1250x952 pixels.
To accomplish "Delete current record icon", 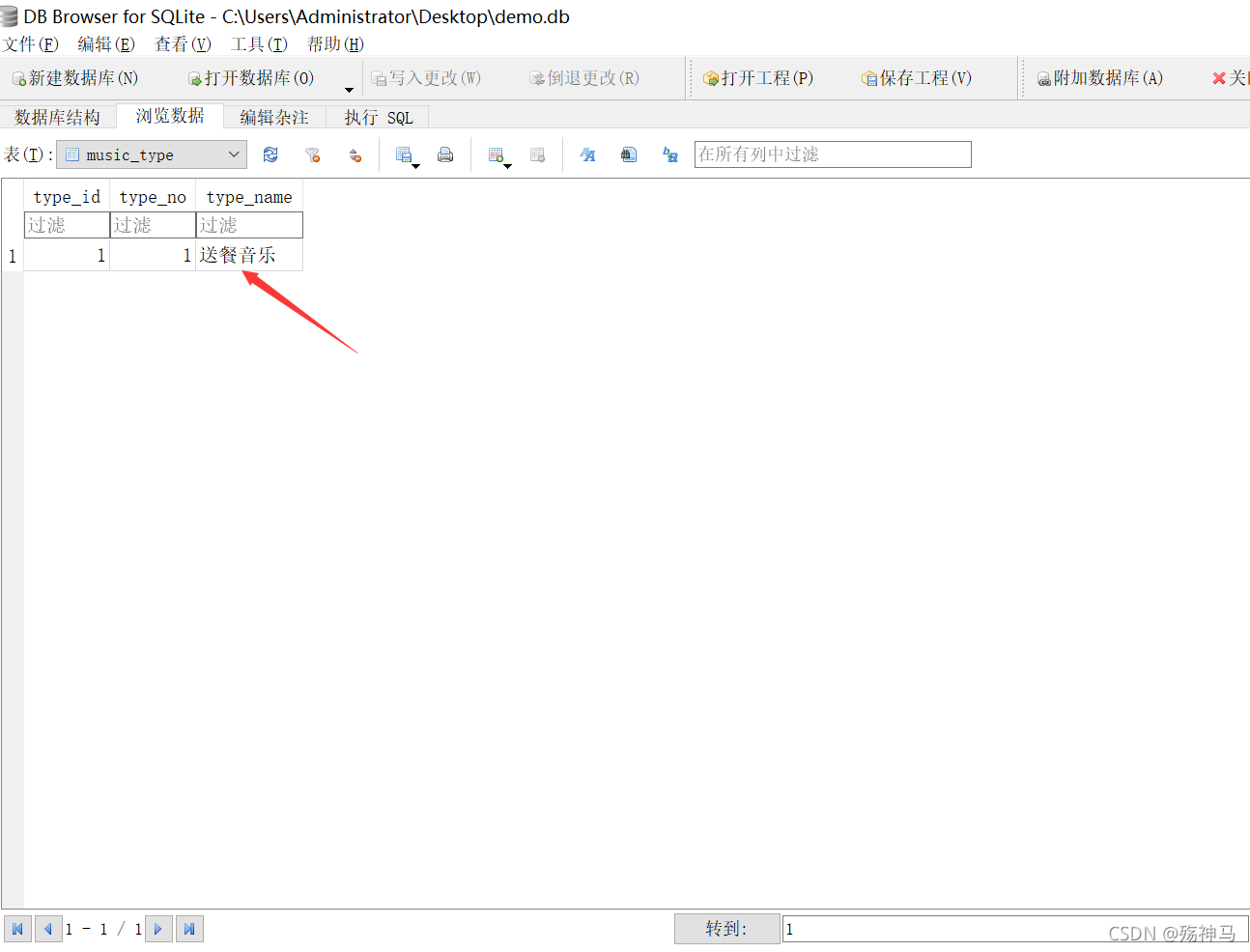I will pos(538,154).
